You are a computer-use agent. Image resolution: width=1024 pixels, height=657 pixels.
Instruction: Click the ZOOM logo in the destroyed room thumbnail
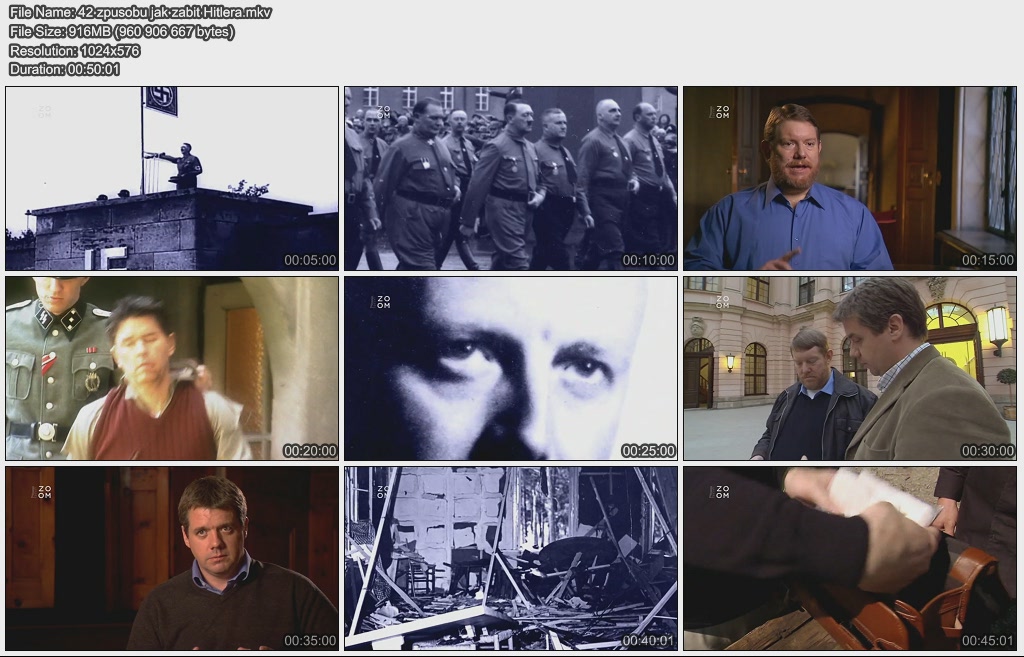(x=381, y=492)
